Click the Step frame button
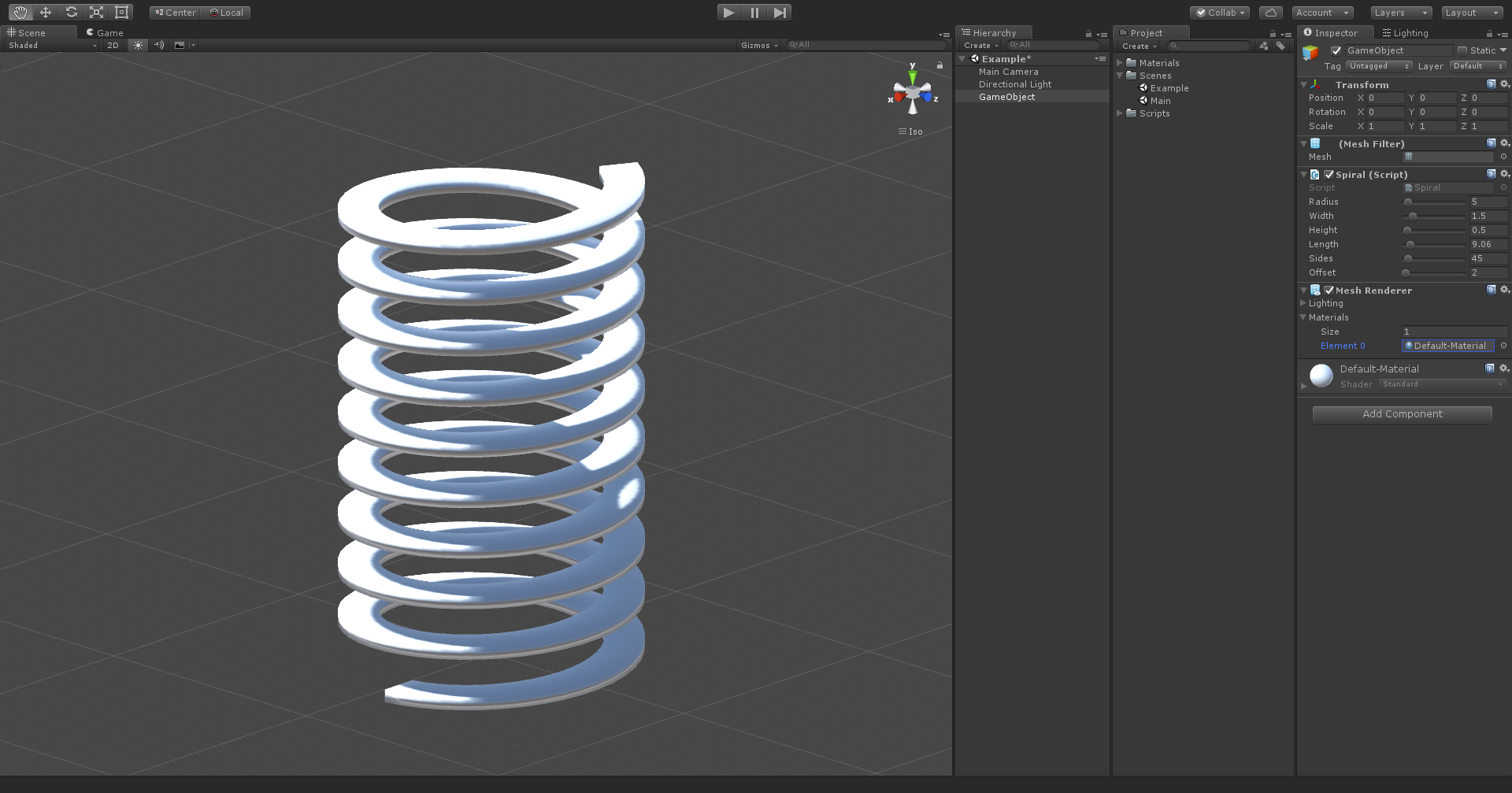 point(780,13)
